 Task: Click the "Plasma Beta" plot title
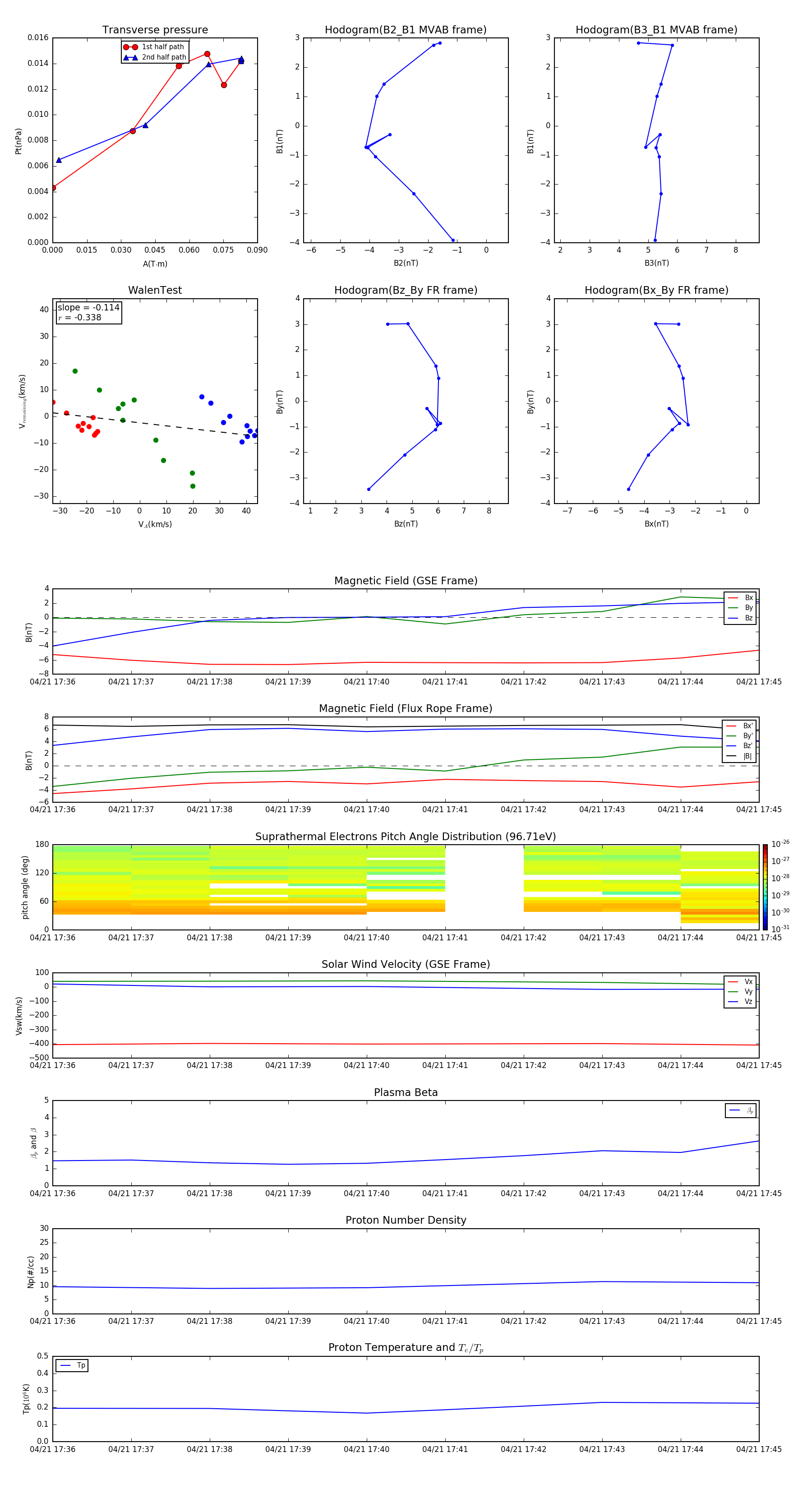coord(406,1093)
